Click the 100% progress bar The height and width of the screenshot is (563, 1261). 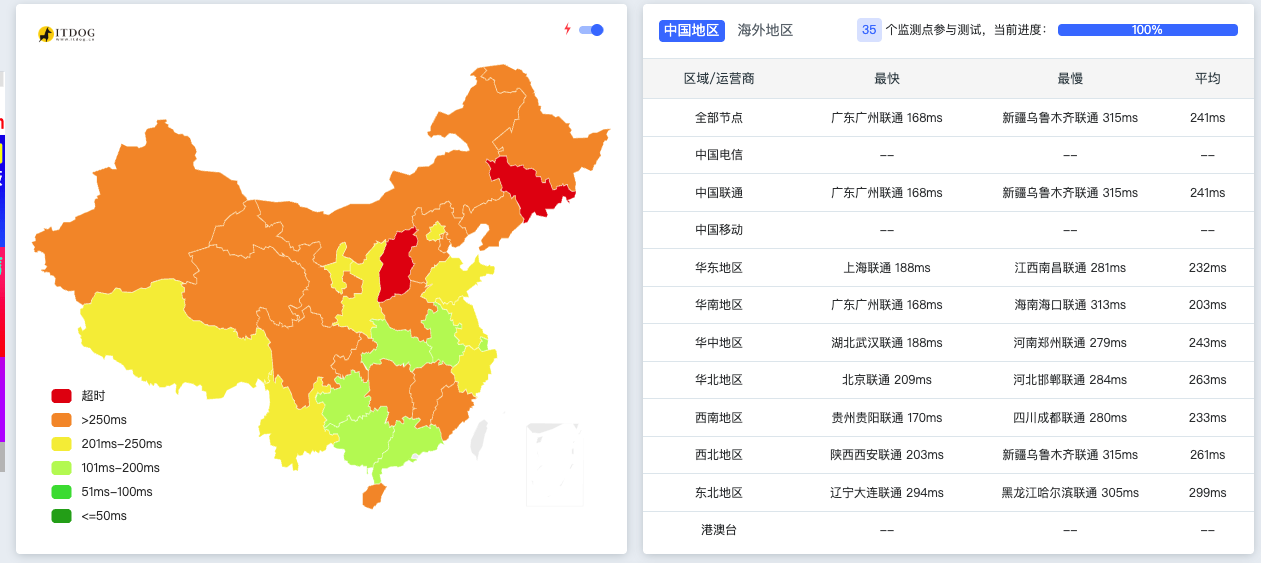(x=1147, y=30)
